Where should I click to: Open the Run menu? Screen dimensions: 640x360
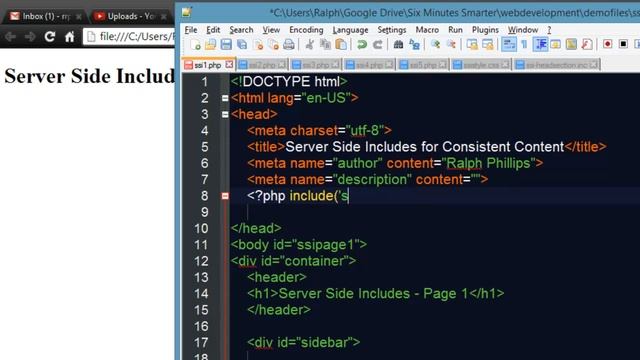tap(455, 30)
